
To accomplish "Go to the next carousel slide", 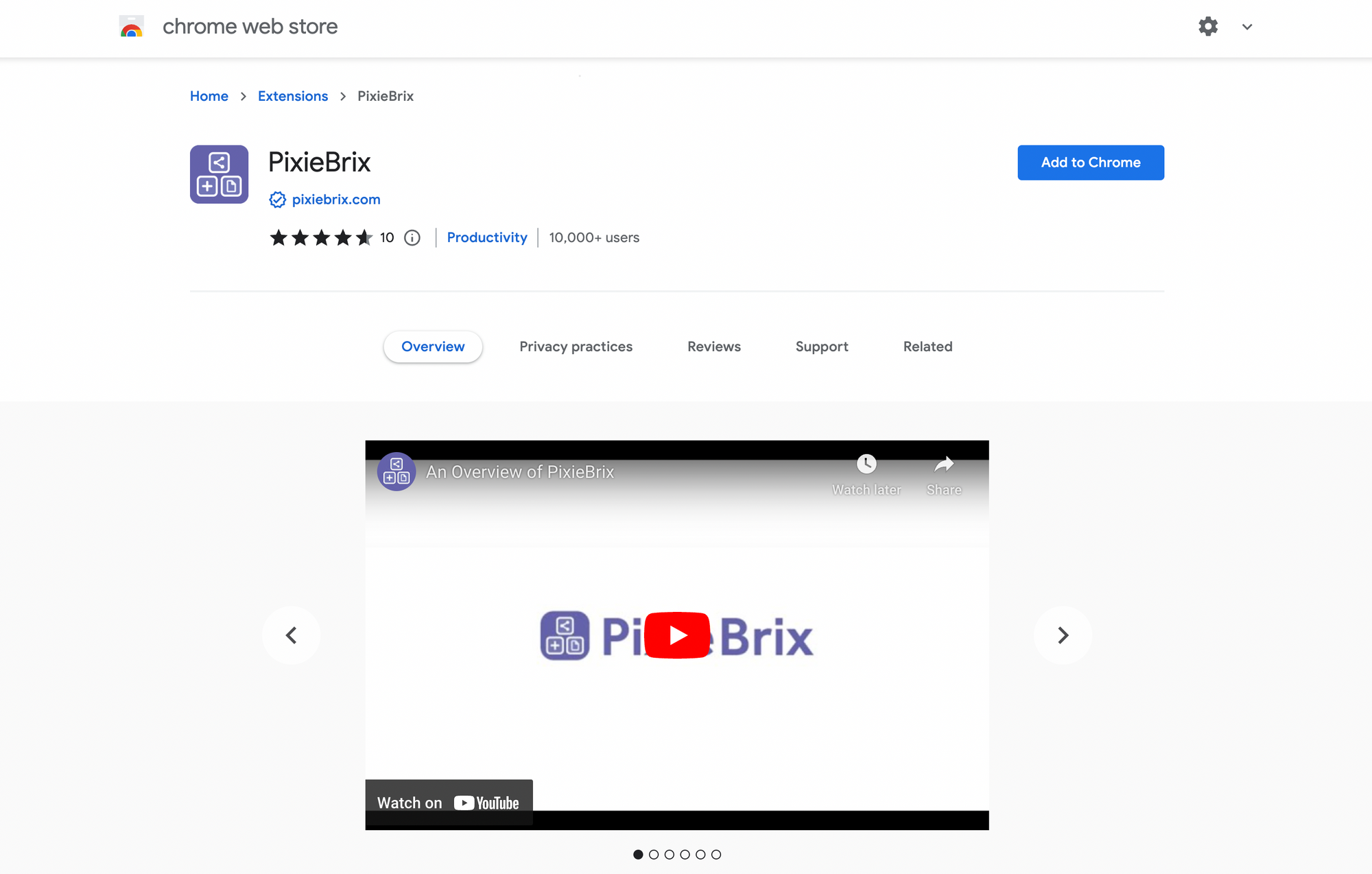I will pos(1063,635).
